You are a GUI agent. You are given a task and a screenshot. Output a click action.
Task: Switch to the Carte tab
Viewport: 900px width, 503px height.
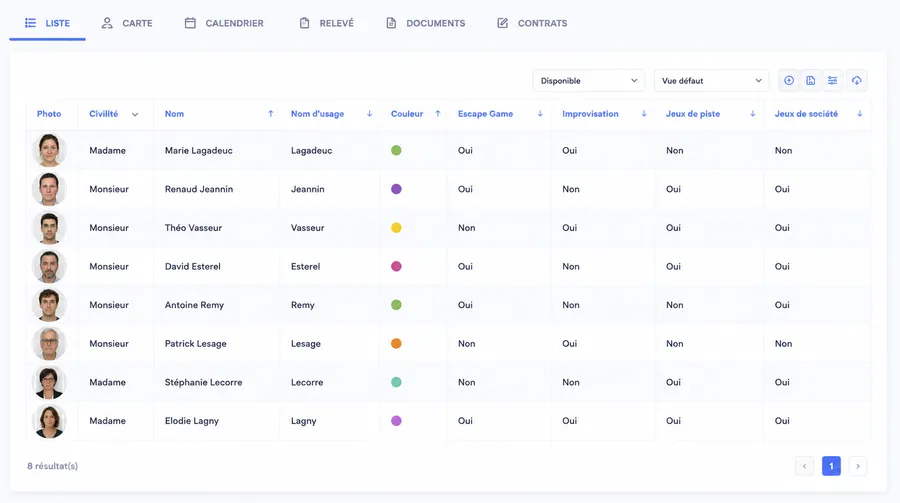pyautogui.click(x=126, y=23)
